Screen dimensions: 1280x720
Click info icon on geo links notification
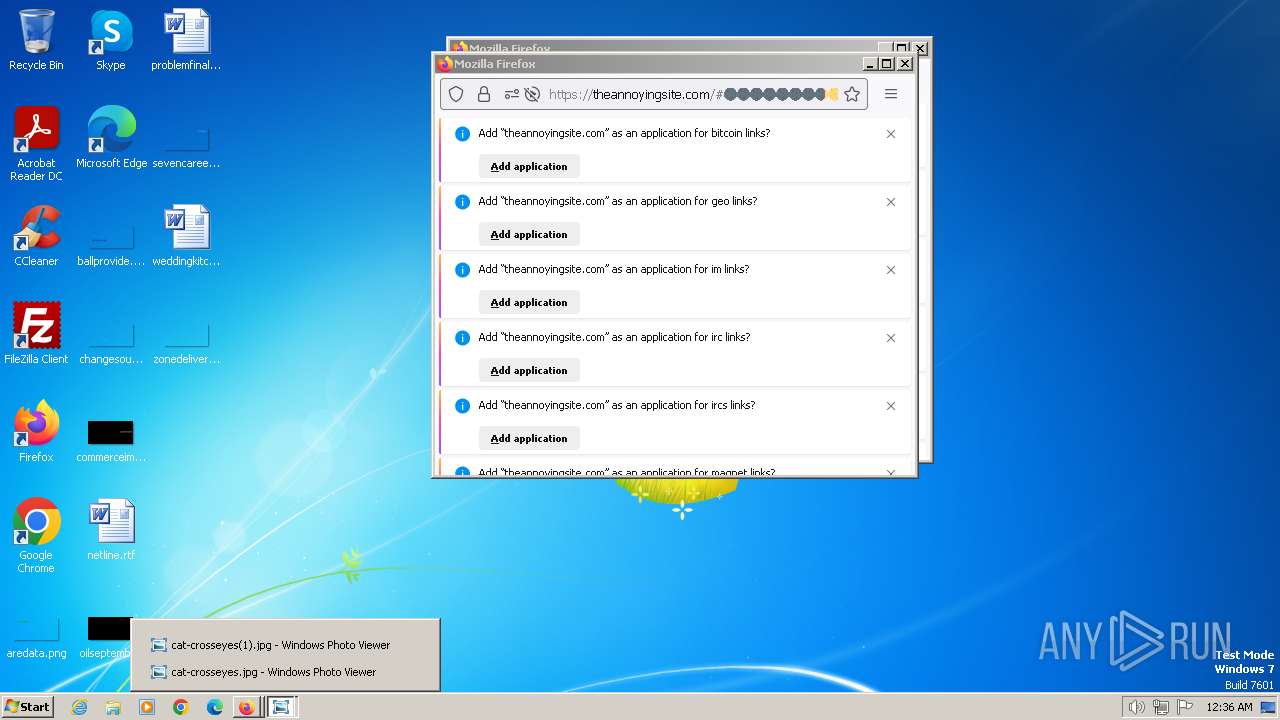pyautogui.click(x=462, y=202)
